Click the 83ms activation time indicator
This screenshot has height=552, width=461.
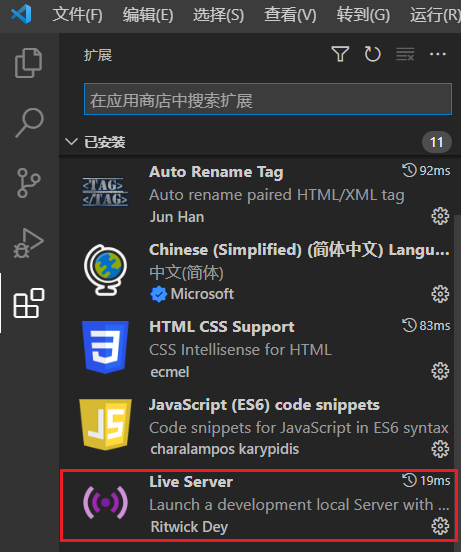point(426,326)
